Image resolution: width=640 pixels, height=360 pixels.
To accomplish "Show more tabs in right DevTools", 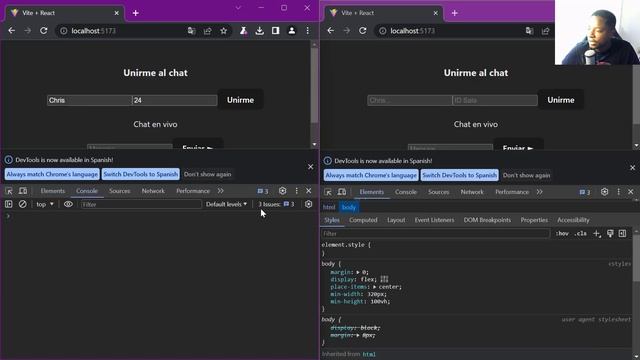I will click(x=540, y=192).
